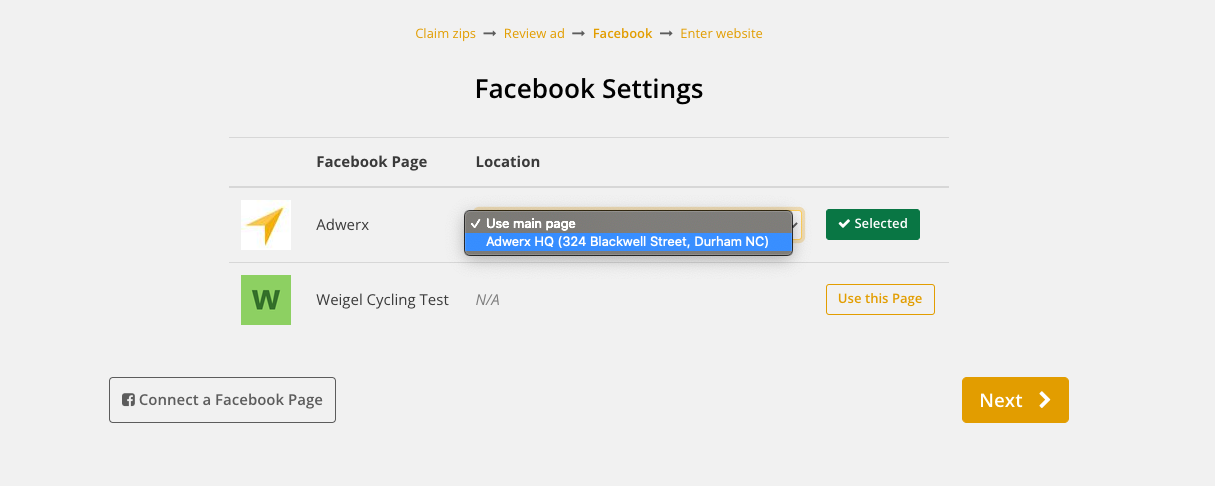The height and width of the screenshot is (486, 1215).
Task: Click the Facebook Settings heading
Action: 589,89
